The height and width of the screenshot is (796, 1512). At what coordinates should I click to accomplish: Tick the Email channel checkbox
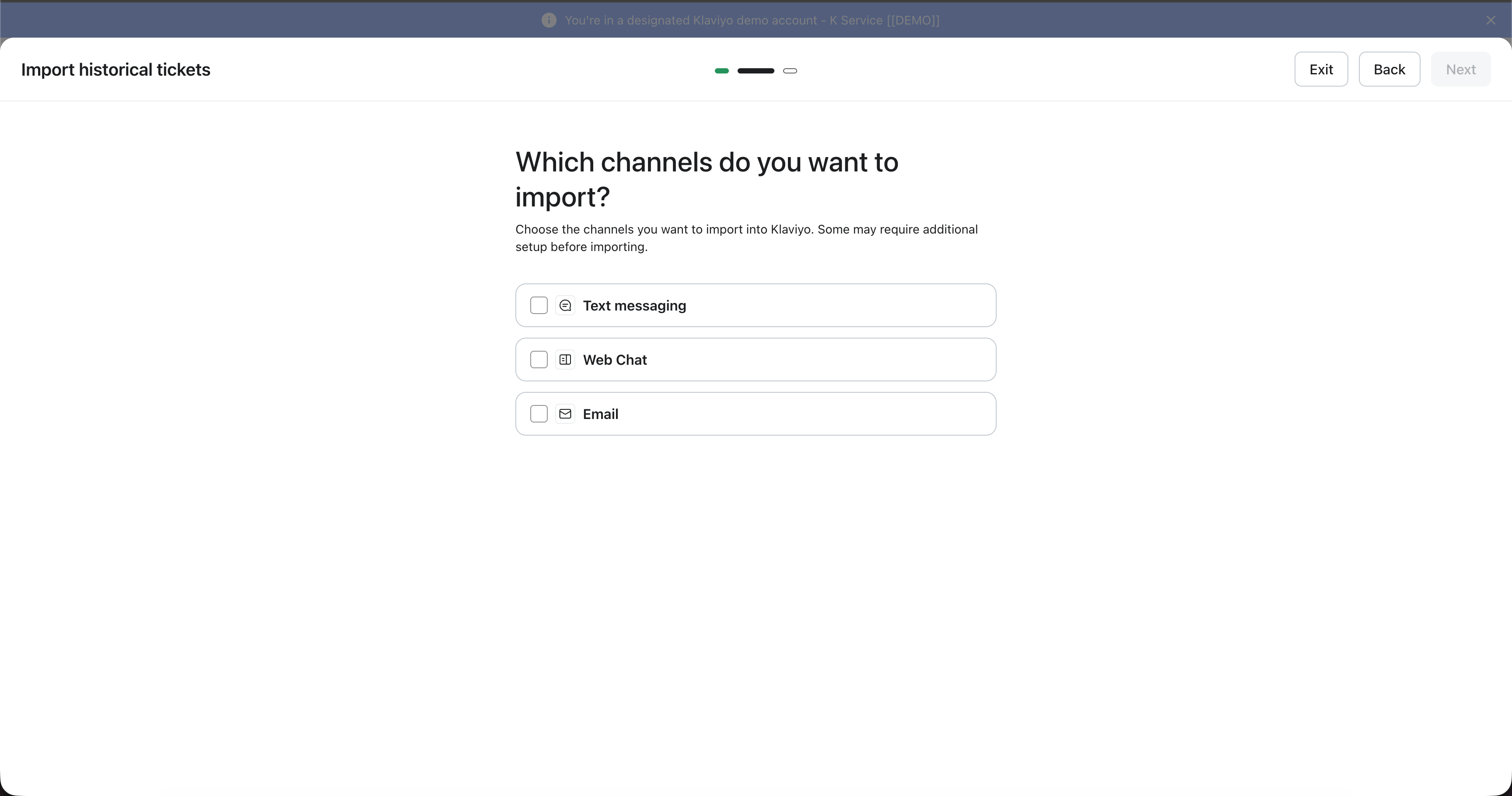(x=539, y=414)
